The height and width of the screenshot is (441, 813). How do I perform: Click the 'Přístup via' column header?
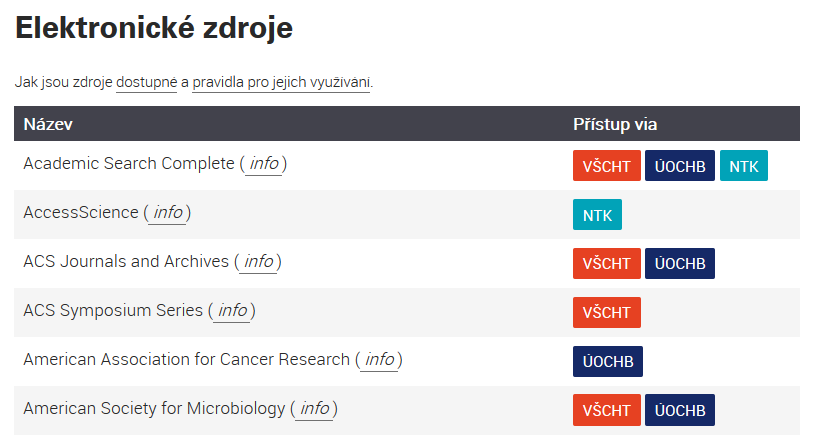tap(615, 124)
